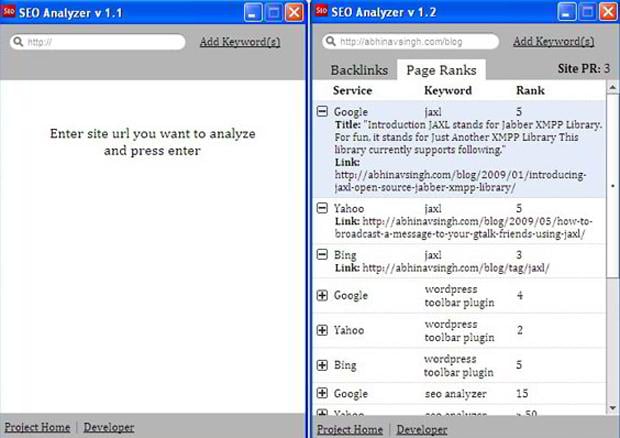Collapse the Bing jaxl result row
The width and height of the screenshot is (620, 438).
(x=322, y=254)
